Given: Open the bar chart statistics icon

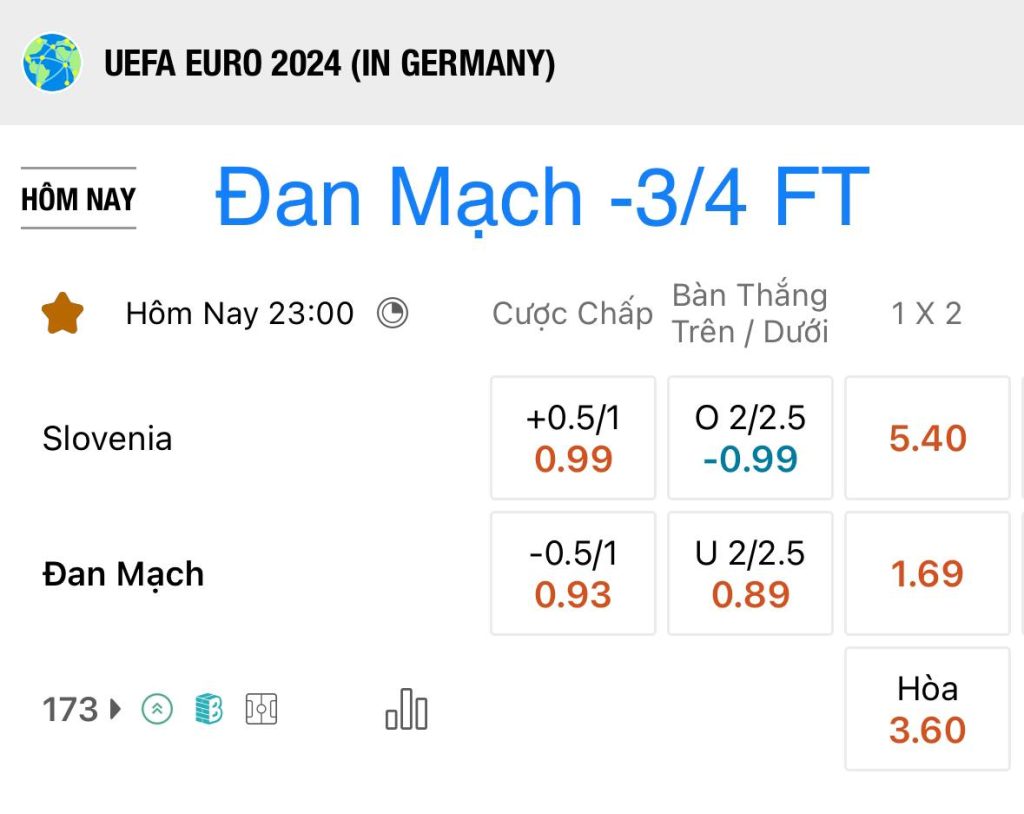Looking at the screenshot, I should coord(406,709).
